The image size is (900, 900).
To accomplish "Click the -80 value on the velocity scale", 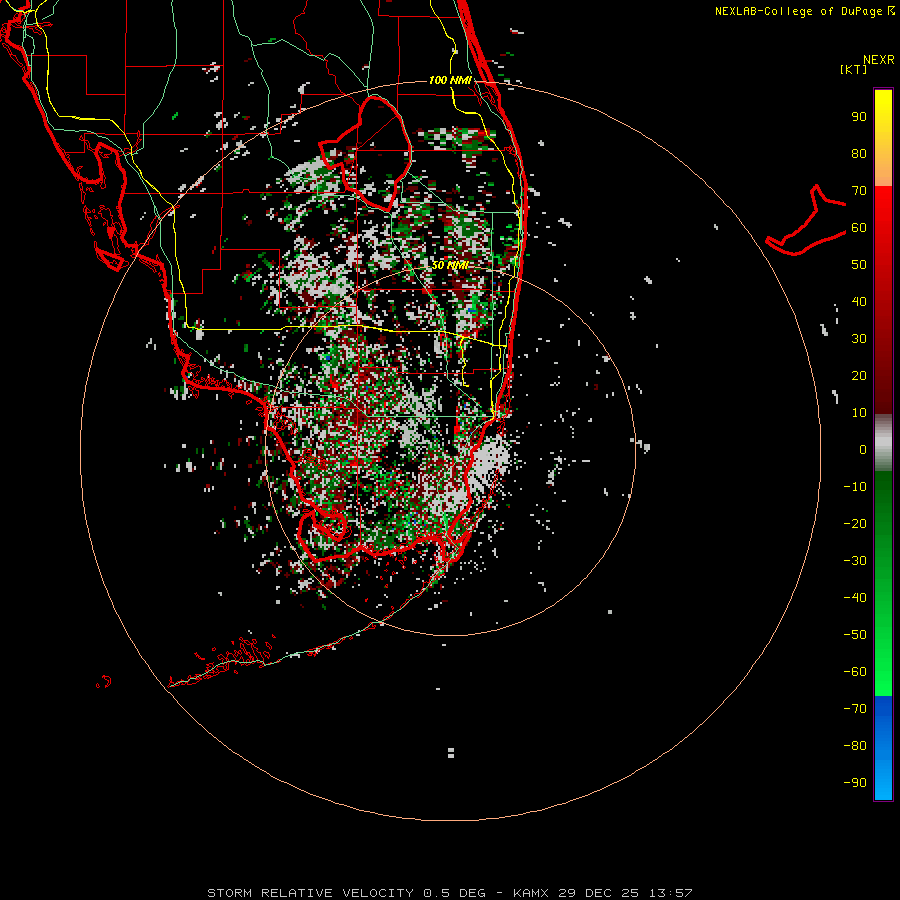I will click(855, 746).
